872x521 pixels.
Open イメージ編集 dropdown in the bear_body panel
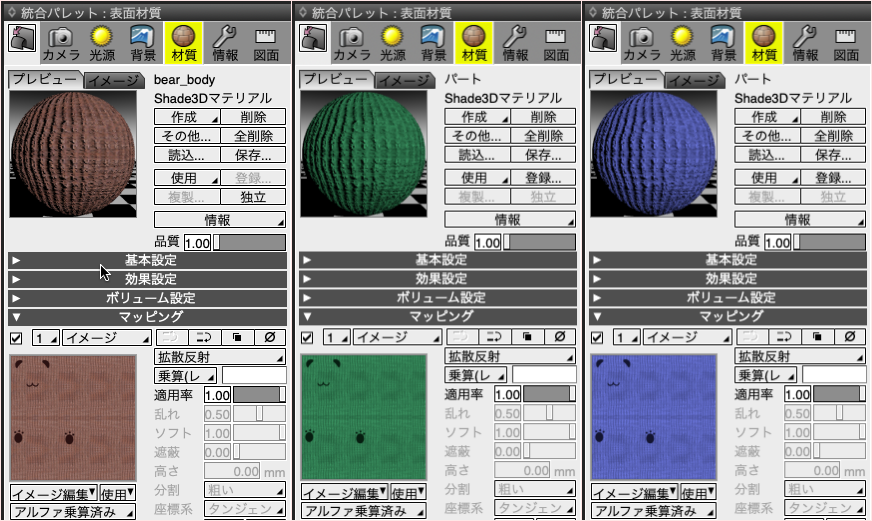(54, 494)
